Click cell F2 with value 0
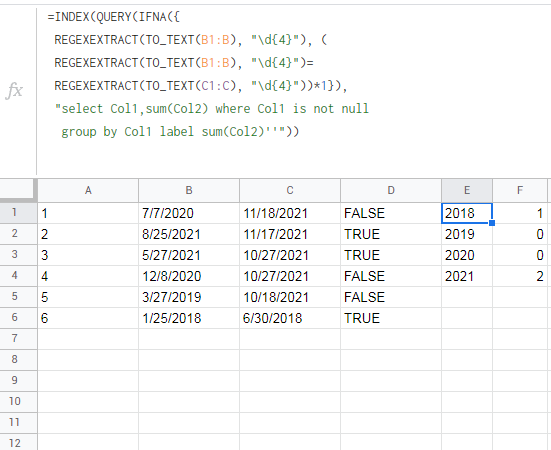Viewport: 551px width, 450px height. coord(520,234)
